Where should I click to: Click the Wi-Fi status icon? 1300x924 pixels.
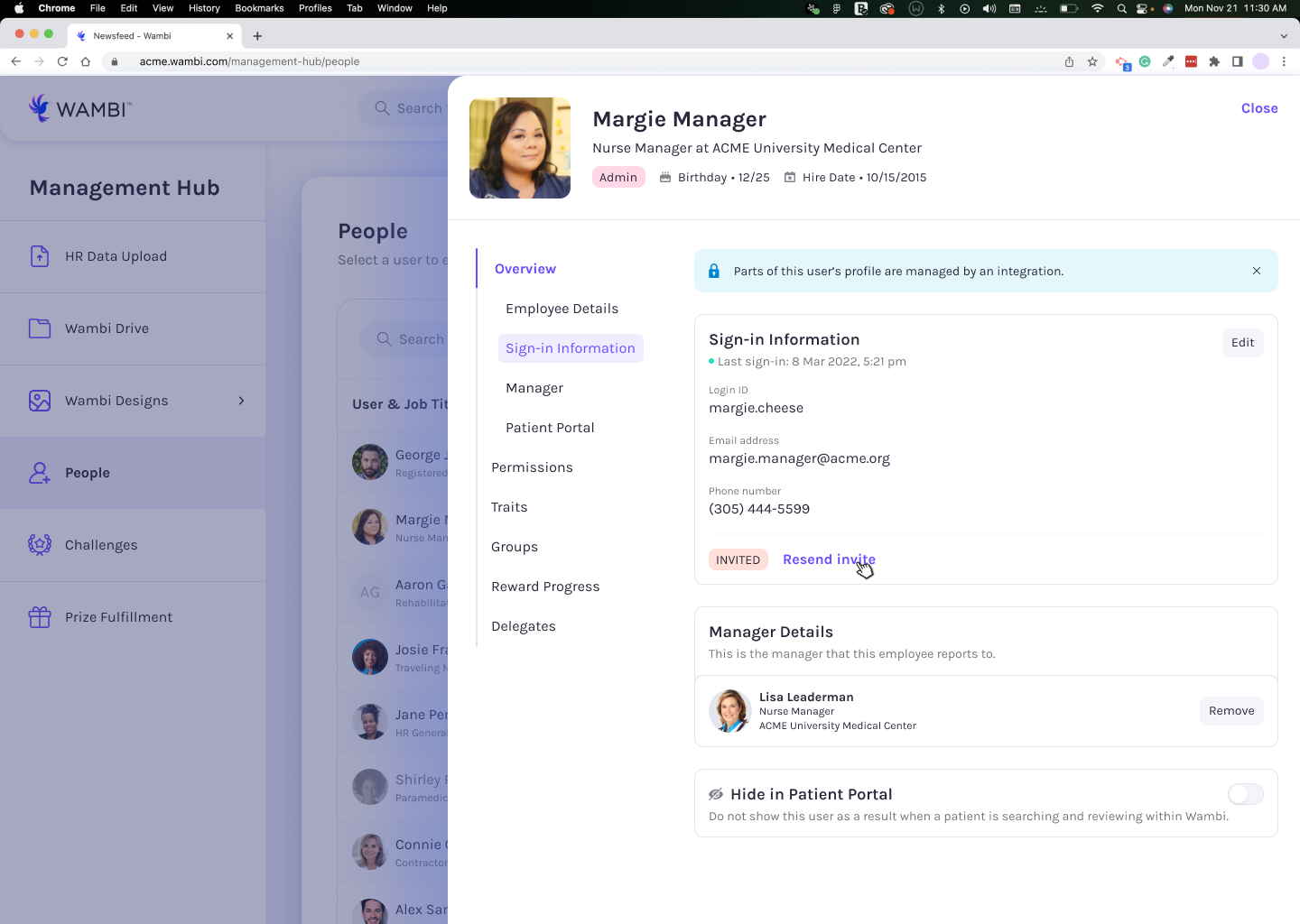(1097, 8)
